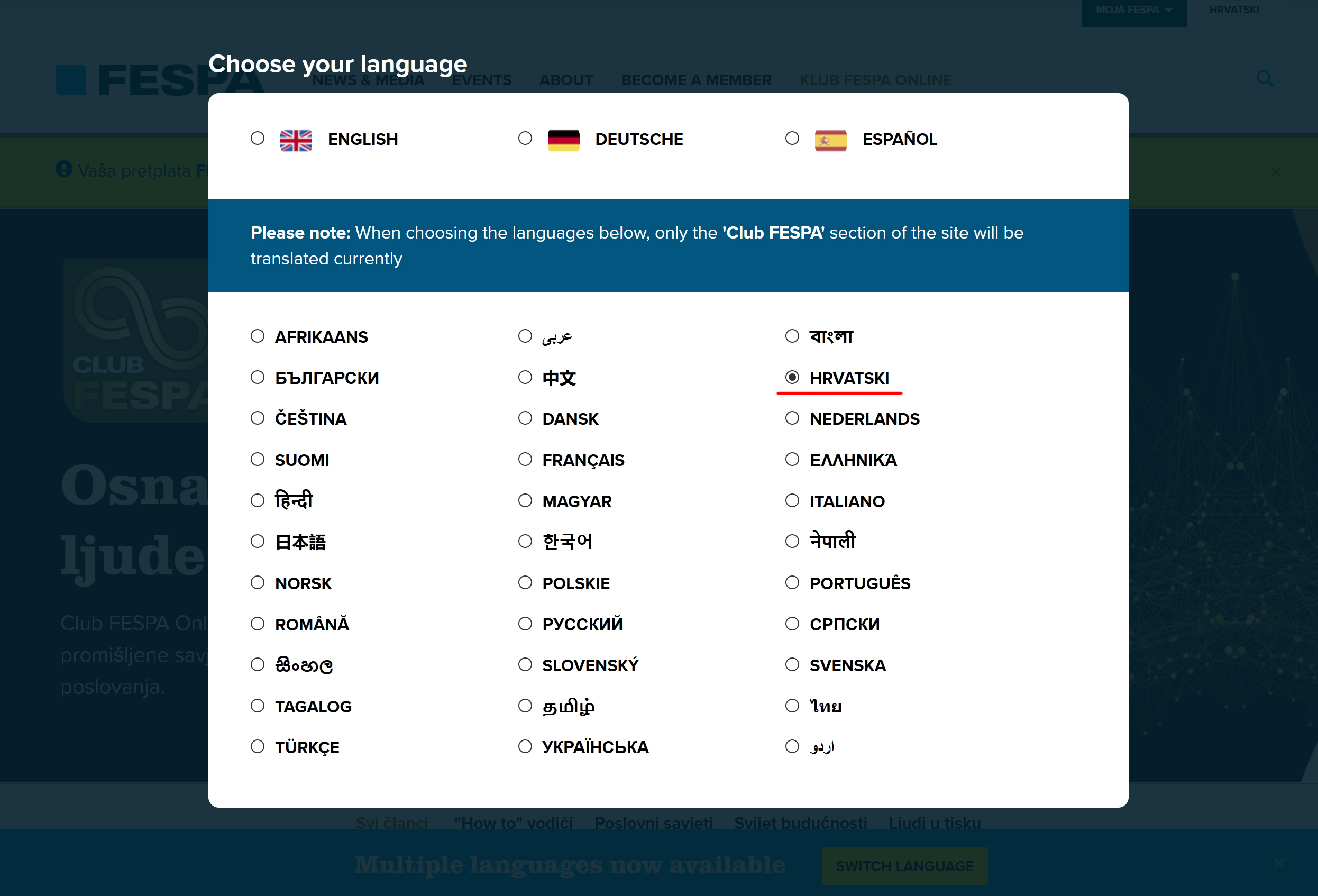Select the Slovenský radio option
Viewport: 1318px width, 896px height.
525,665
